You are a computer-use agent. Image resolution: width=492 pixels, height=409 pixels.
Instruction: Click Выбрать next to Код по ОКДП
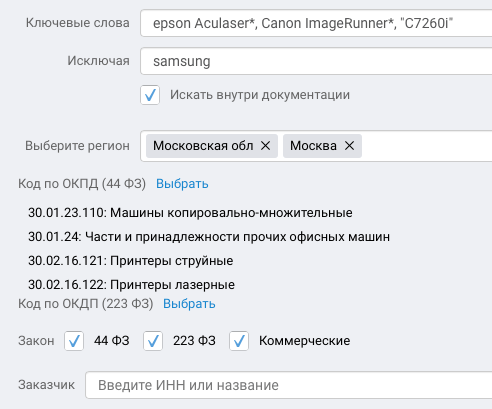(x=189, y=304)
